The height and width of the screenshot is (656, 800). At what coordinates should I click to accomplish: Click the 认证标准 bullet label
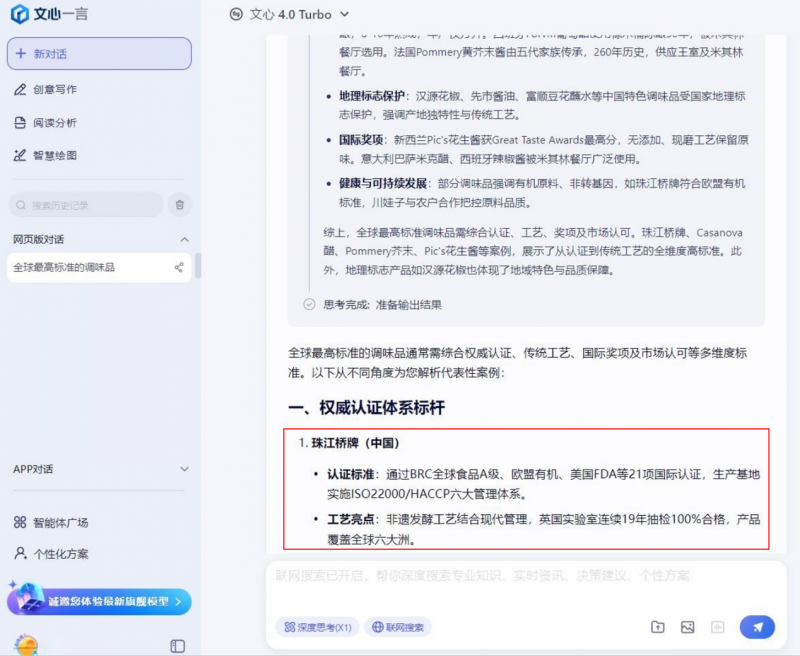click(x=351, y=474)
